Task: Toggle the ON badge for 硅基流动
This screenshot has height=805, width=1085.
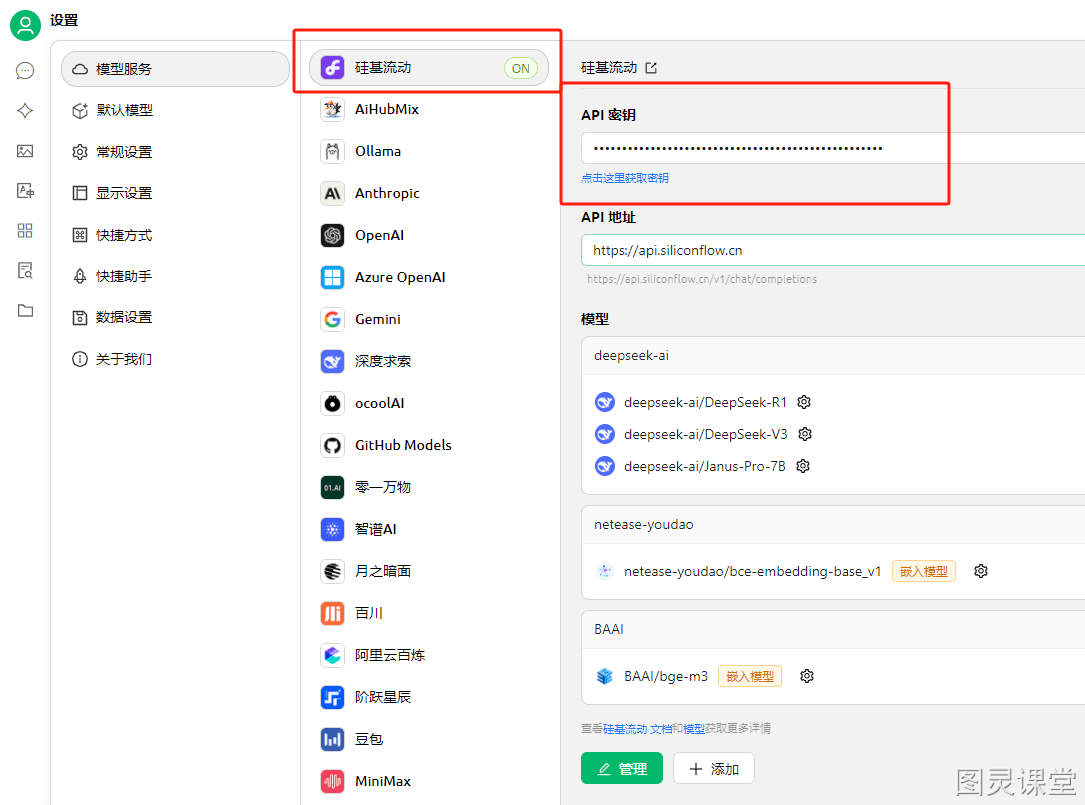Action: [x=520, y=68]
